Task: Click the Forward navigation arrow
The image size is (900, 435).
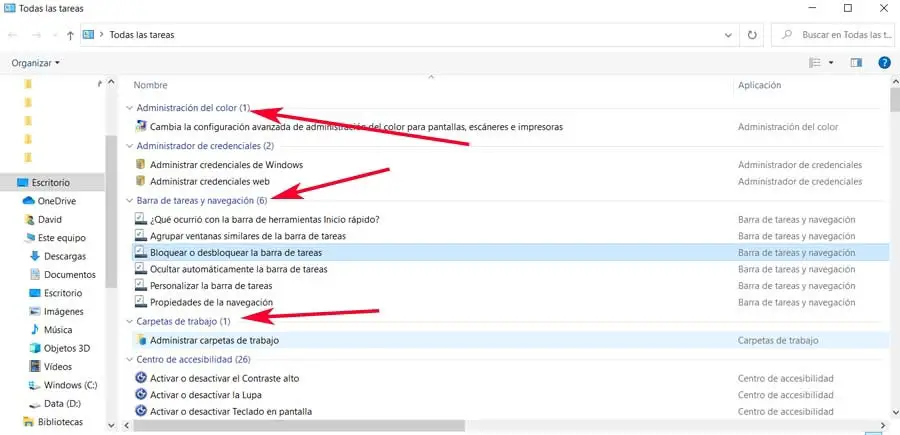Action: (x=36, y=35)
